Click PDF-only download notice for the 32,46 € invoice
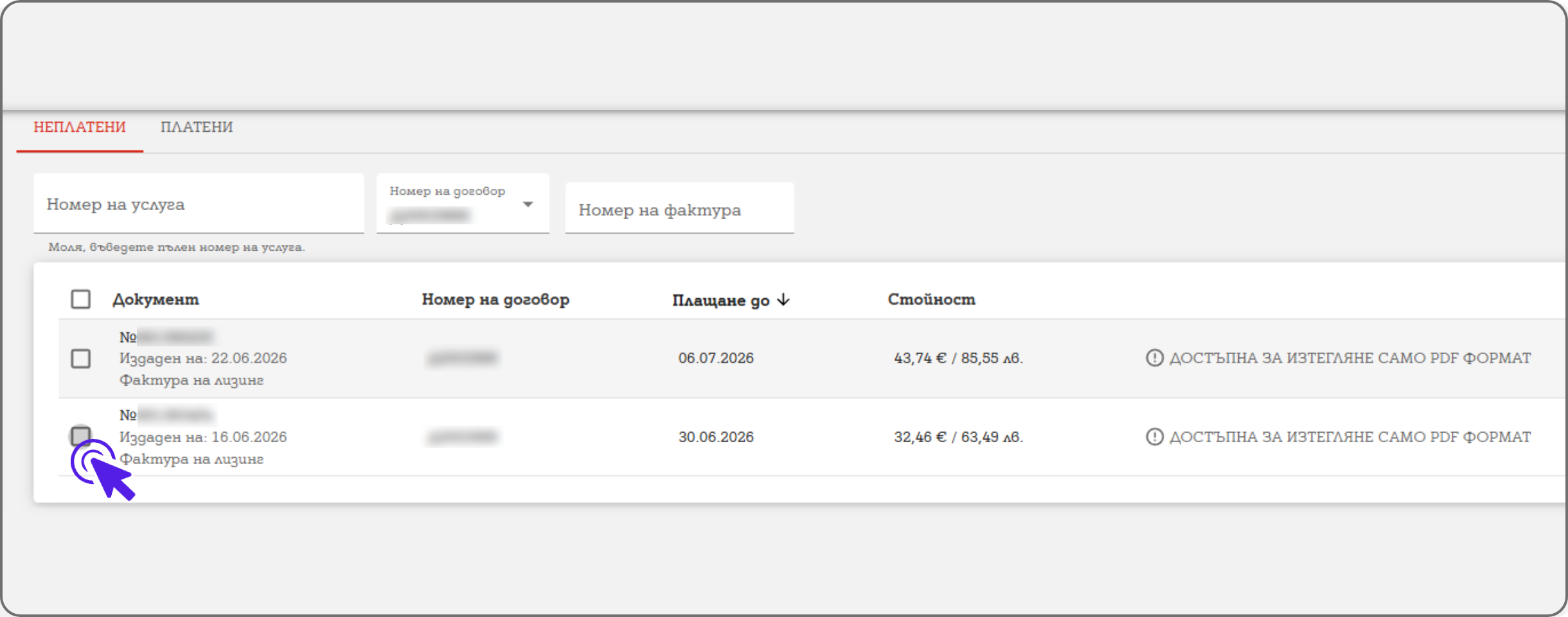Image resolution: width=1568 pixels, height=617 pixels. click(x=1350, y=437)
